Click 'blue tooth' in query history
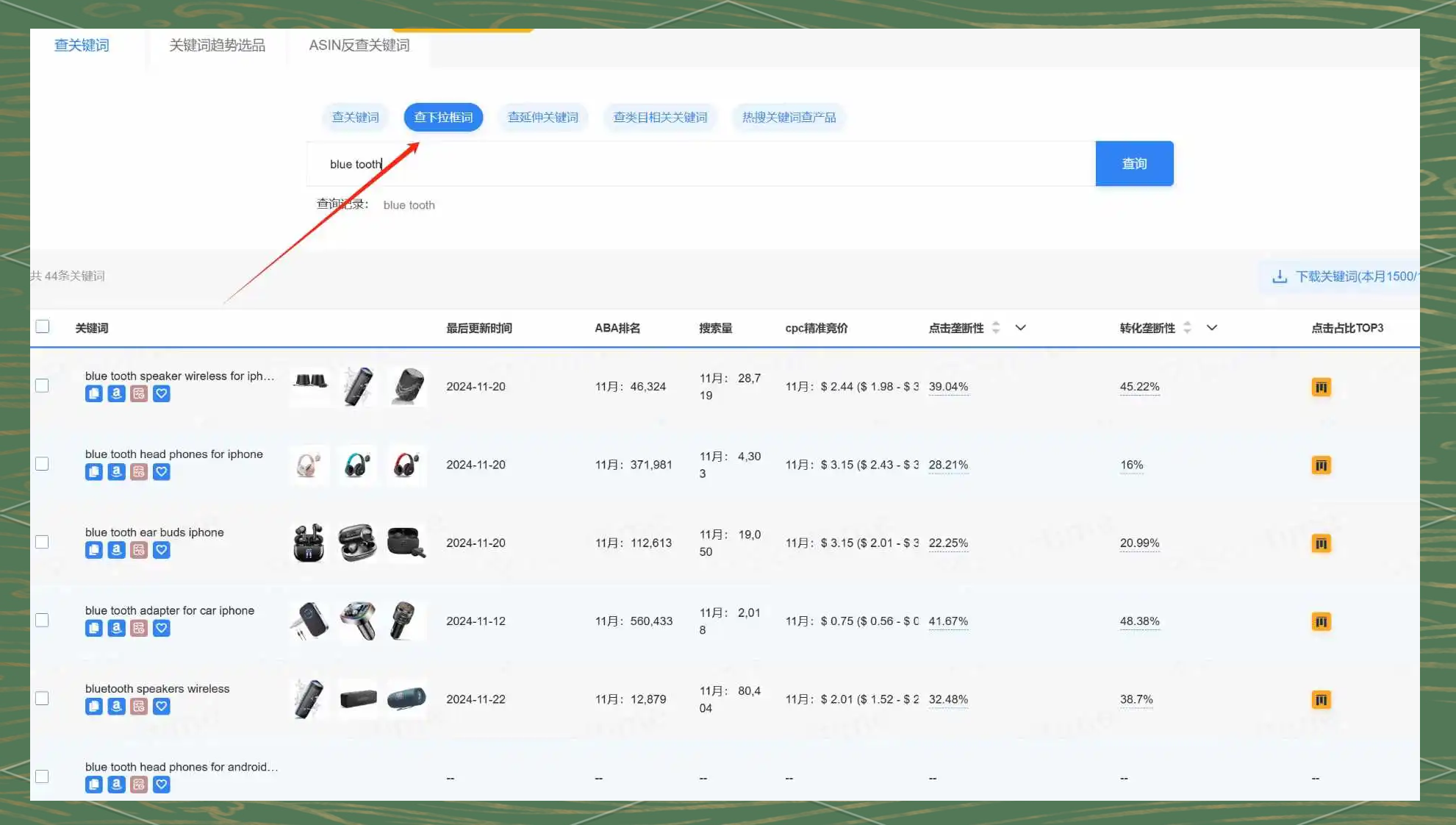This screenshot has width=1456, height=825. pos(409,205)
